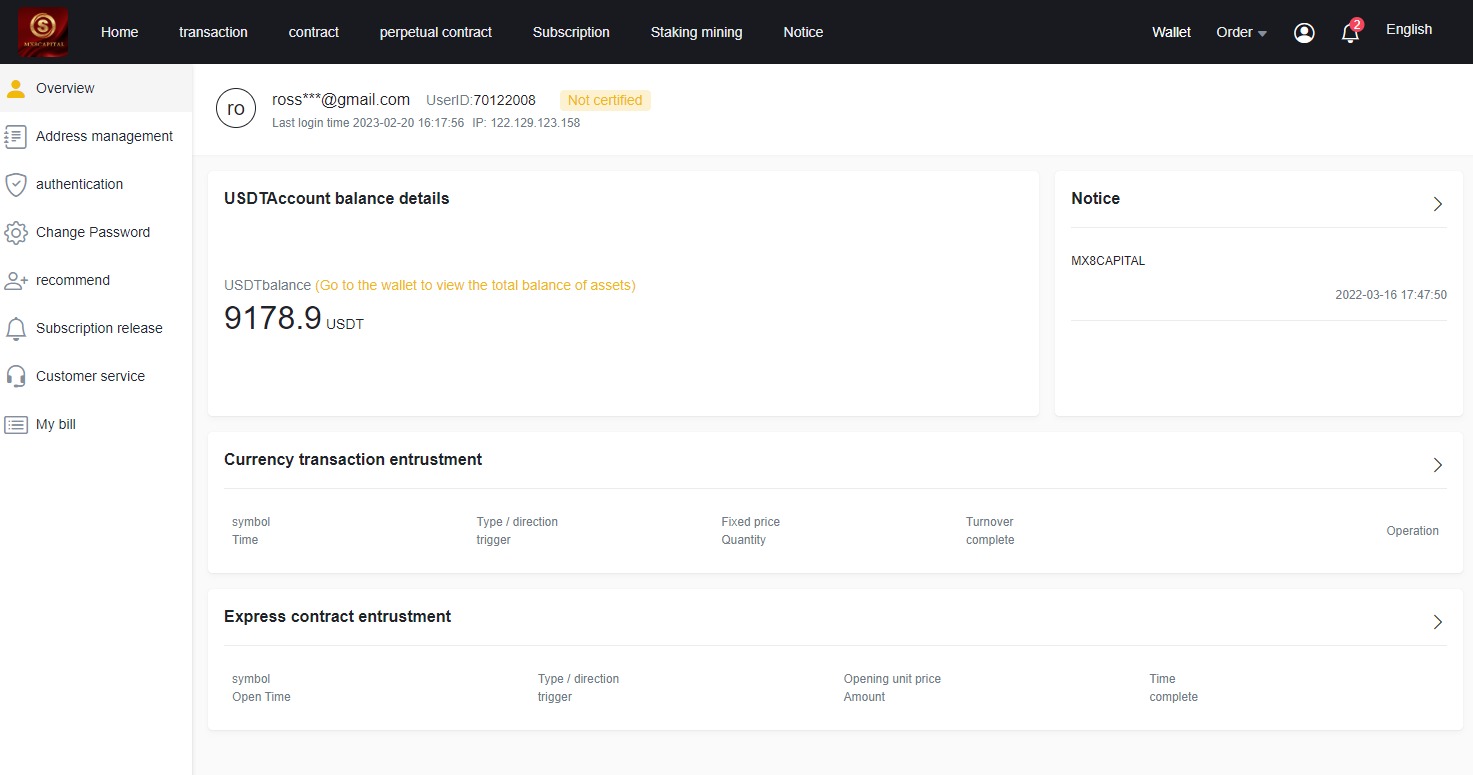Open the Subscription release bell item
The height and width of the screenshot is (775, 1473).
98,328
